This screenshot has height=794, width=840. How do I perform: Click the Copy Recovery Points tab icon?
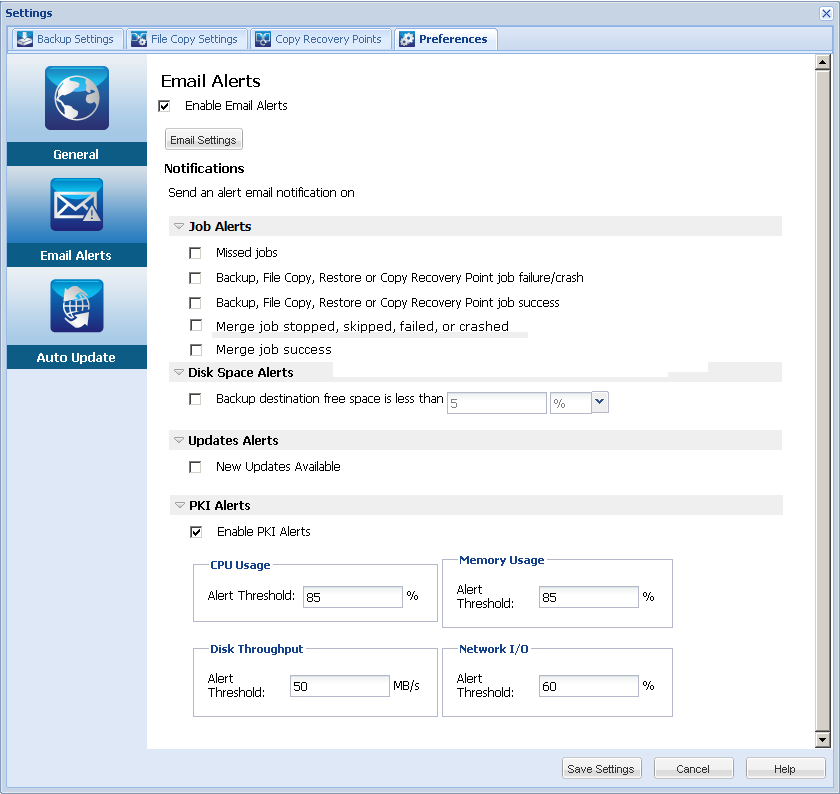(262, 38)
